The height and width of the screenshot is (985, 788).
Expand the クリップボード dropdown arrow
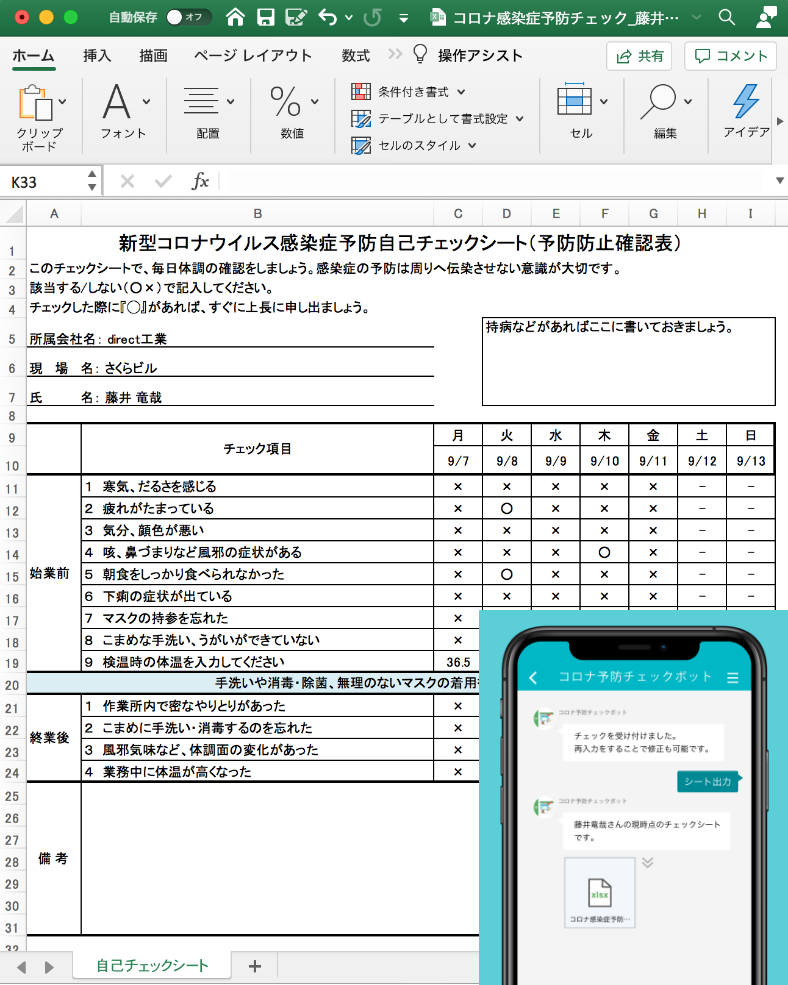tap(62, 101)
